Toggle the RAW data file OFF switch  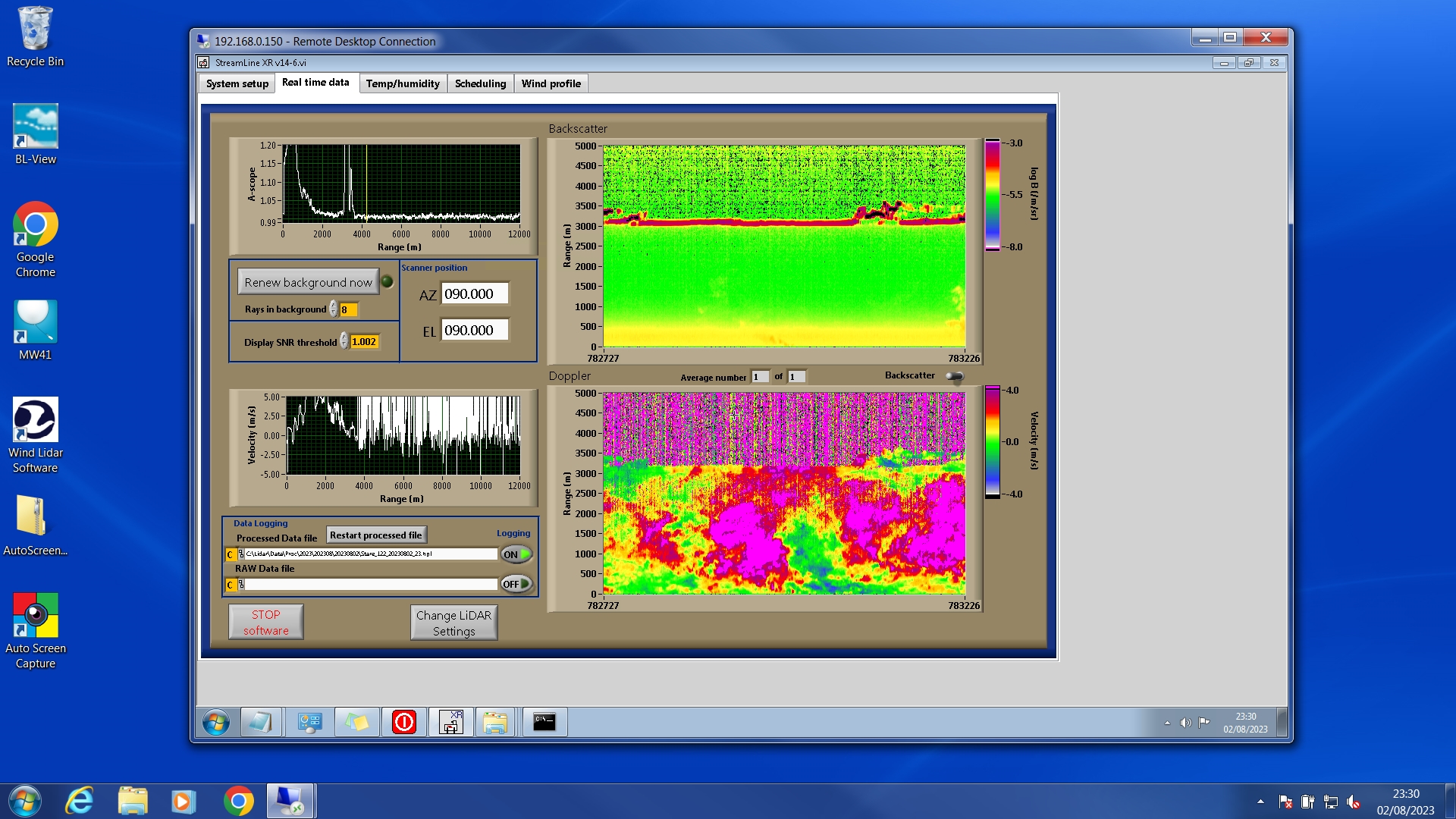pyautogui.click(x=516, y=584)
